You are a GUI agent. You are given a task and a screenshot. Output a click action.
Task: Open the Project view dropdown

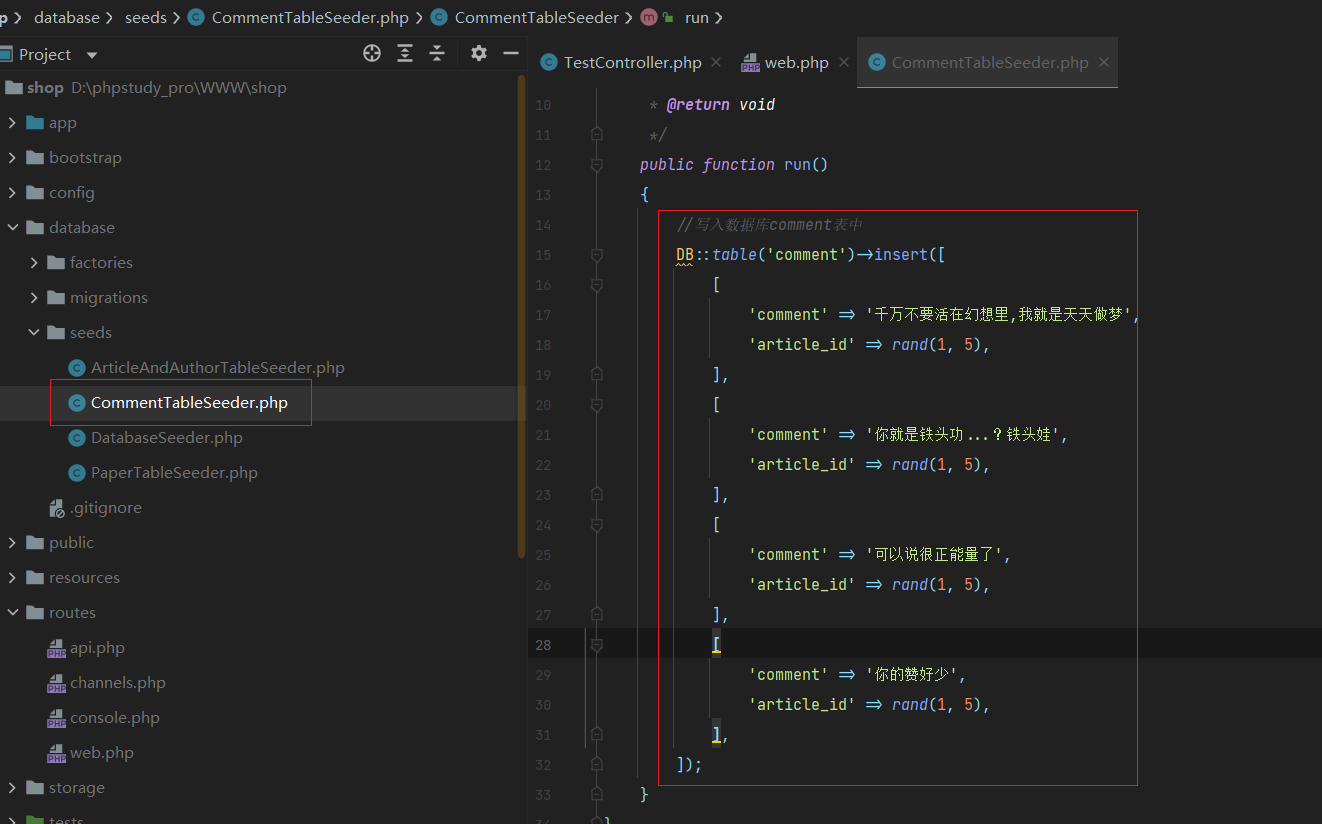[x=92, y=55]
